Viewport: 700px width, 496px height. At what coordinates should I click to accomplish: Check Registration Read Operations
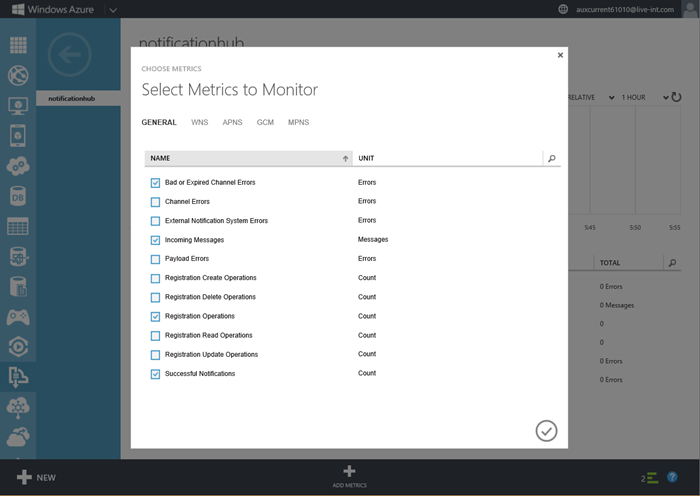coord(155,336)
